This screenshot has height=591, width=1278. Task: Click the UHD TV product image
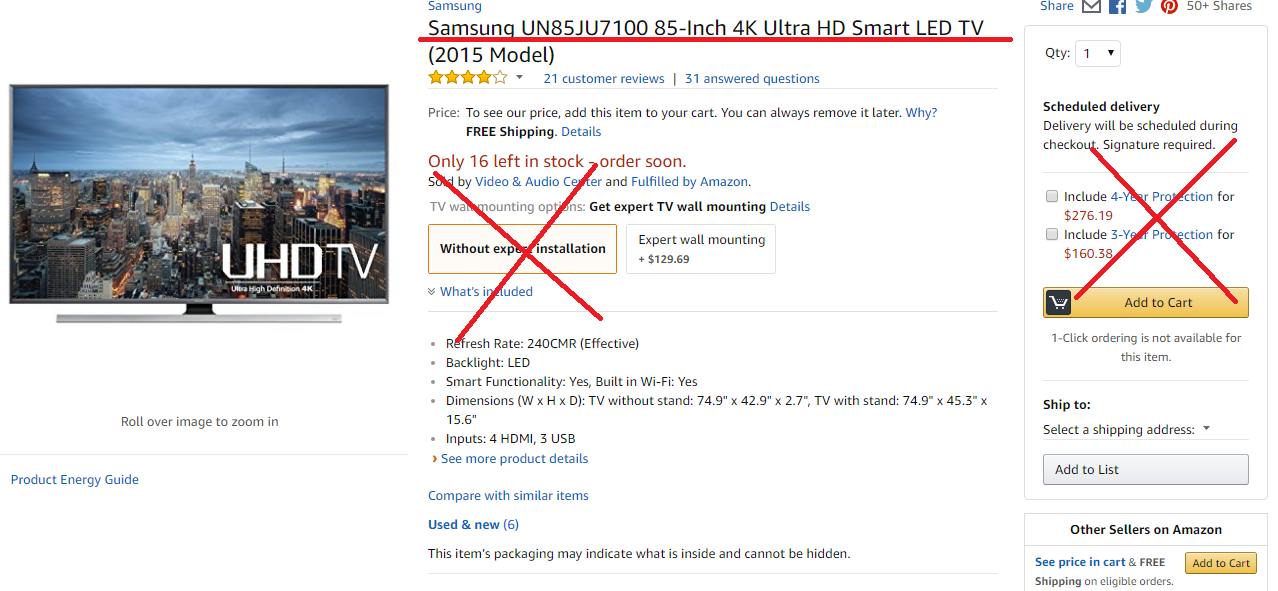(x=199, y=203)
